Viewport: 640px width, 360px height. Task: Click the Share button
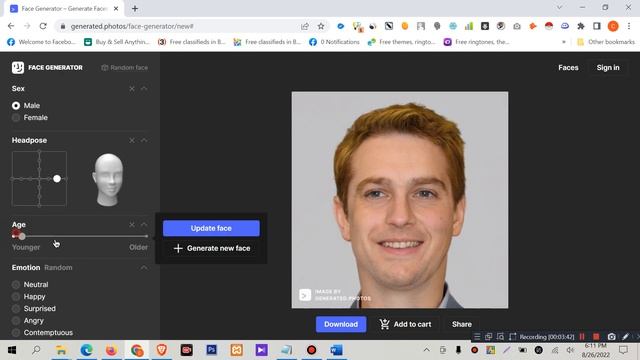point(462,324)
